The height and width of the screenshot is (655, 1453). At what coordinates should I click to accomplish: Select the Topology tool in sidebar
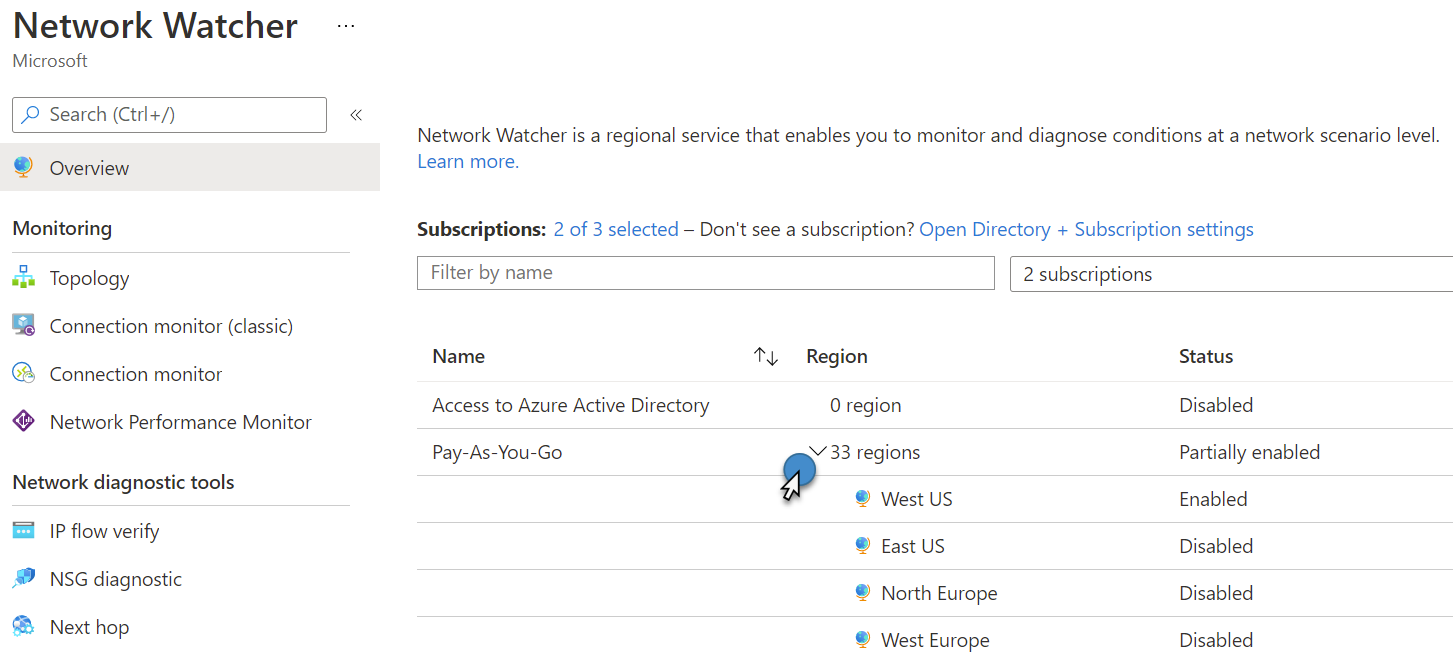click(x=90, y=277)
